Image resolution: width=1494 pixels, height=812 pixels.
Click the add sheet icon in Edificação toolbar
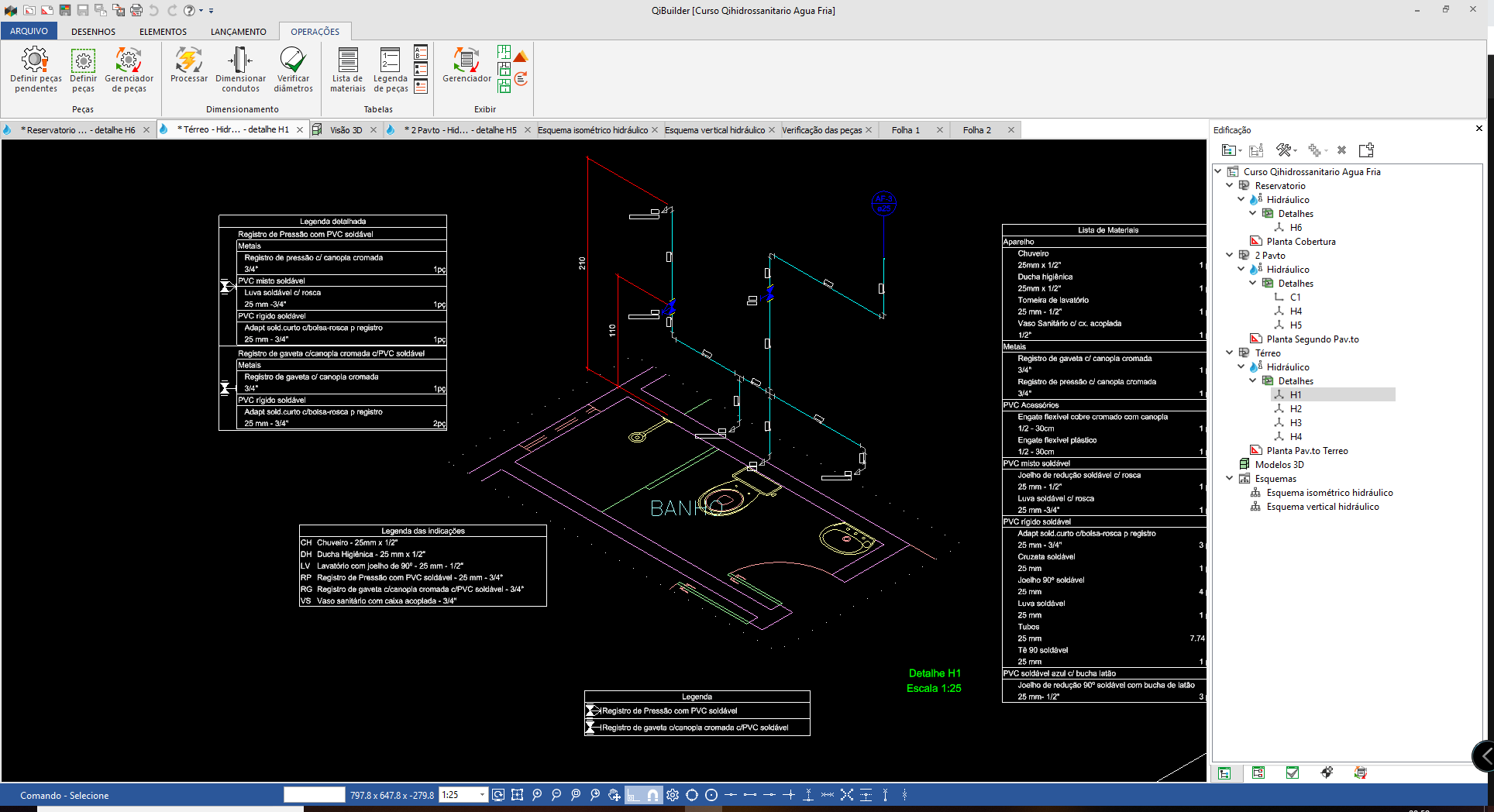(x=1366, y=150)
